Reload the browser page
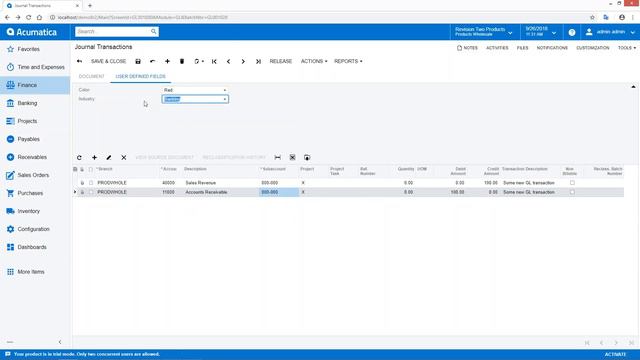 29,18
